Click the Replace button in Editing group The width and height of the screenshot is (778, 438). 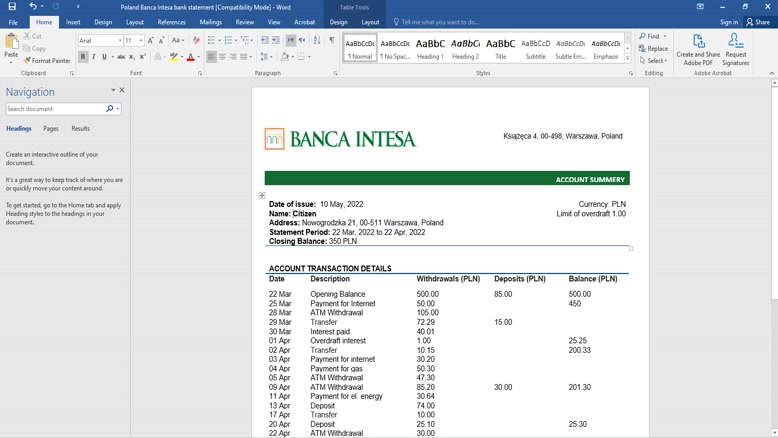tap(653, 48)
